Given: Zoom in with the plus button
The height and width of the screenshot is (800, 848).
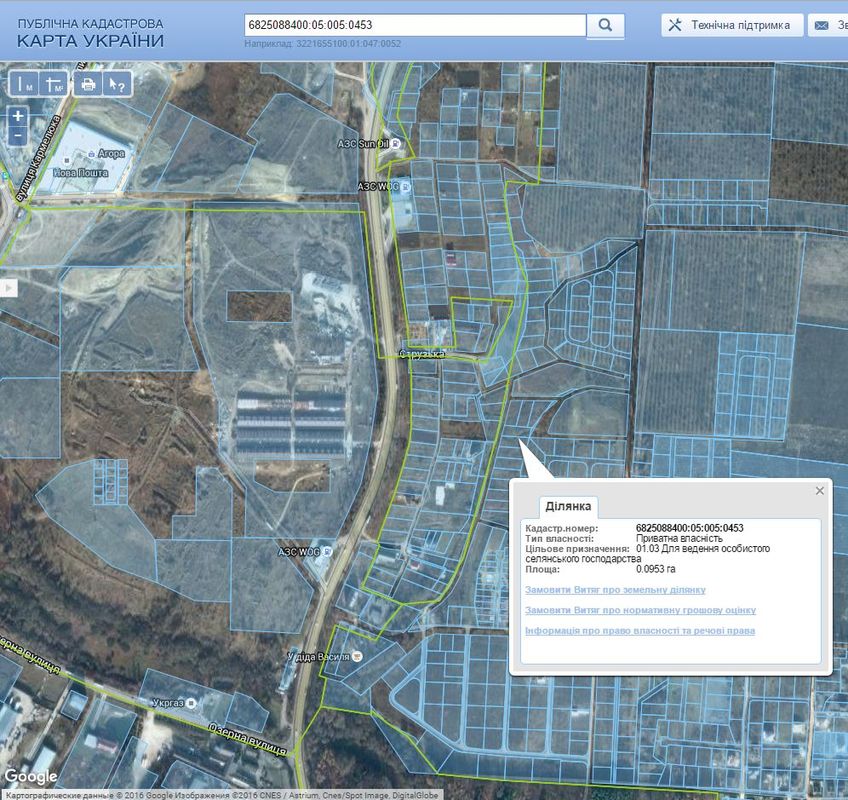Looking at the screenshot, I should (x=18, y=116).
